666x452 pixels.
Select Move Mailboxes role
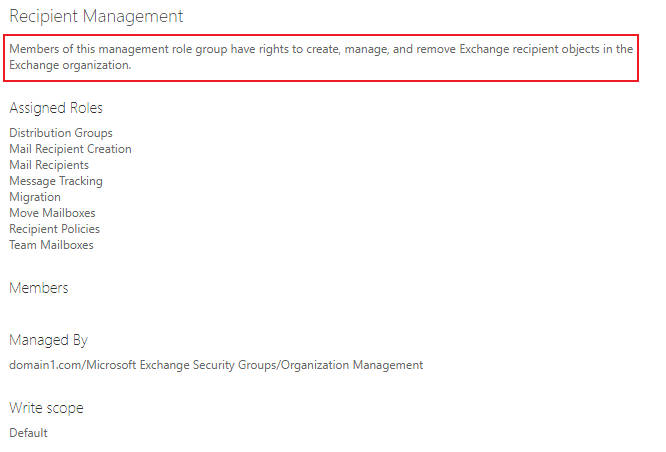coord(52,213)
